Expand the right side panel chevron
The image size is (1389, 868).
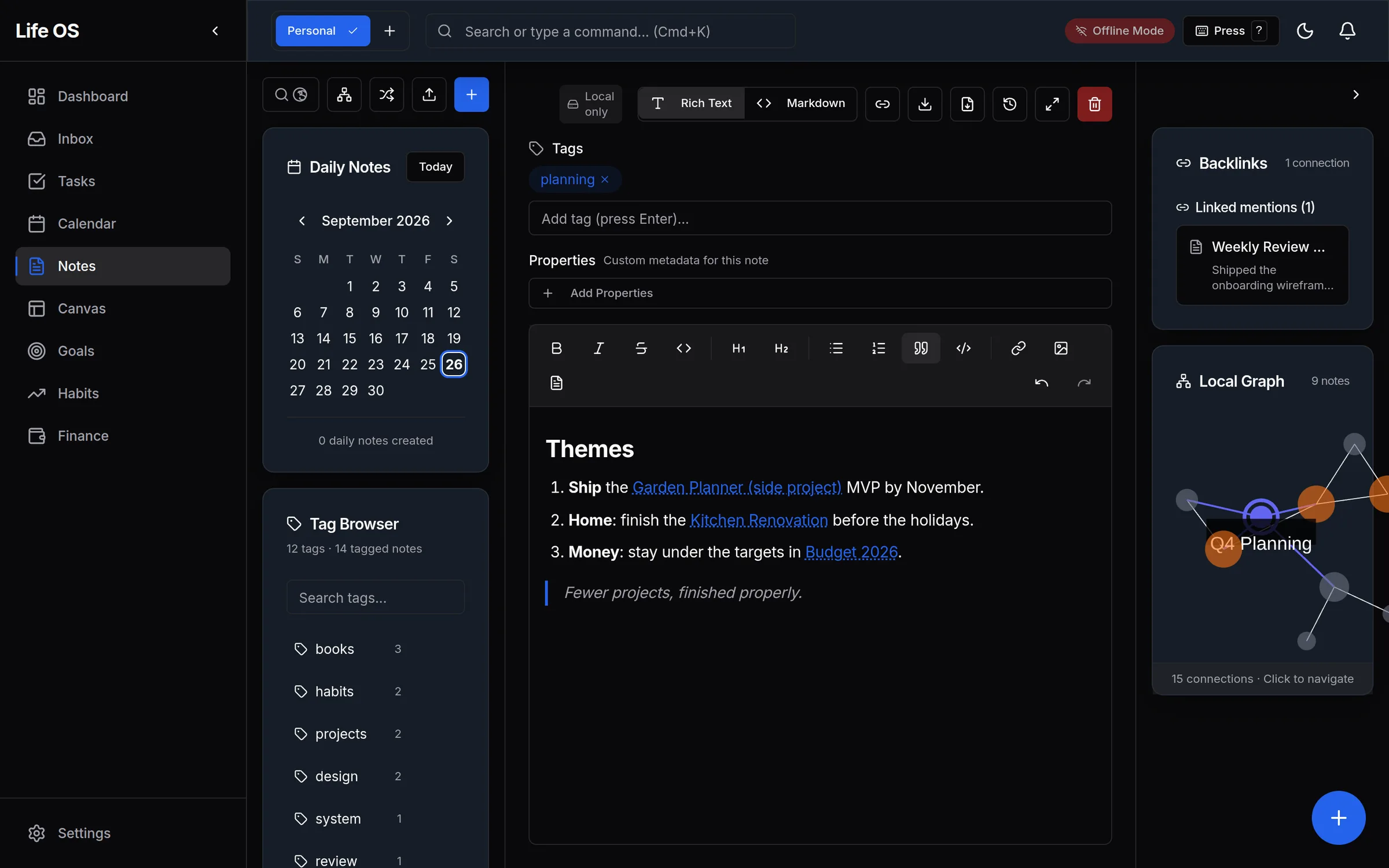[1355, 94]
